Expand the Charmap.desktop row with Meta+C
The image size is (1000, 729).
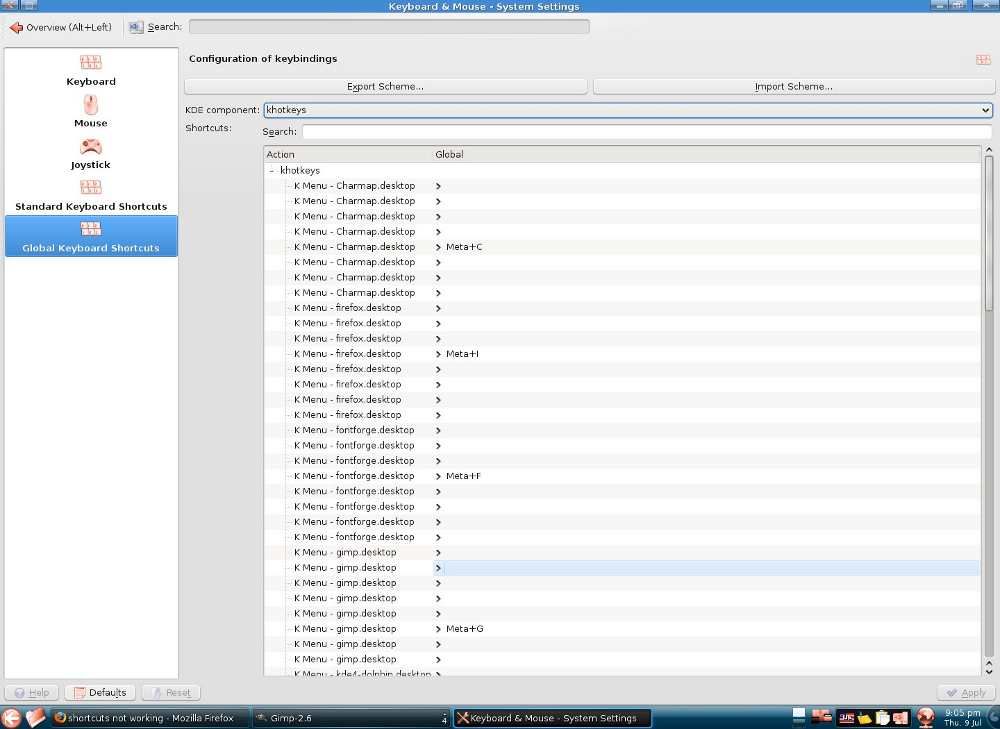coord(438,247)
